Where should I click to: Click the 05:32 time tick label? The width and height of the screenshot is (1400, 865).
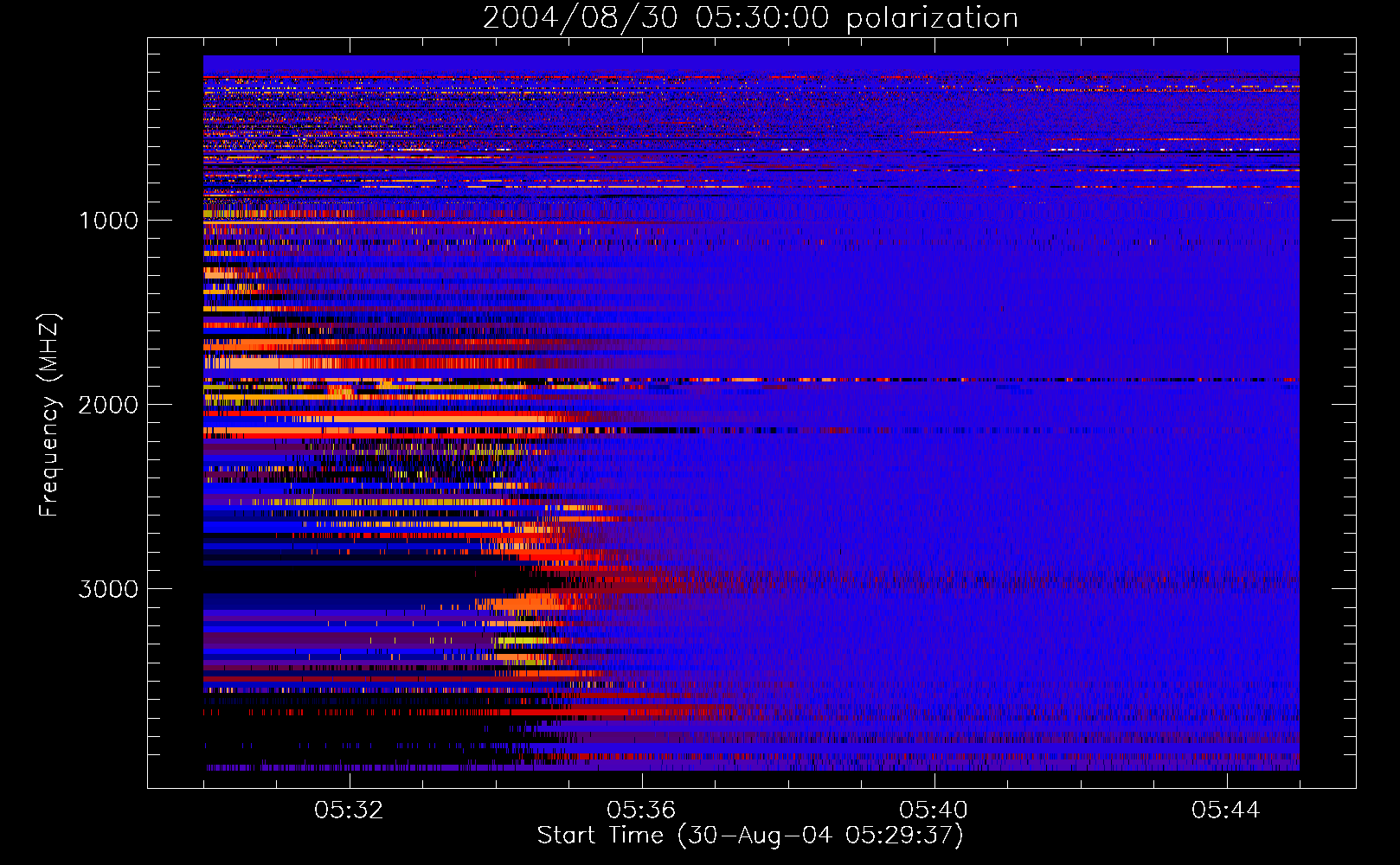pyautogui.click(x=350, y=811)
